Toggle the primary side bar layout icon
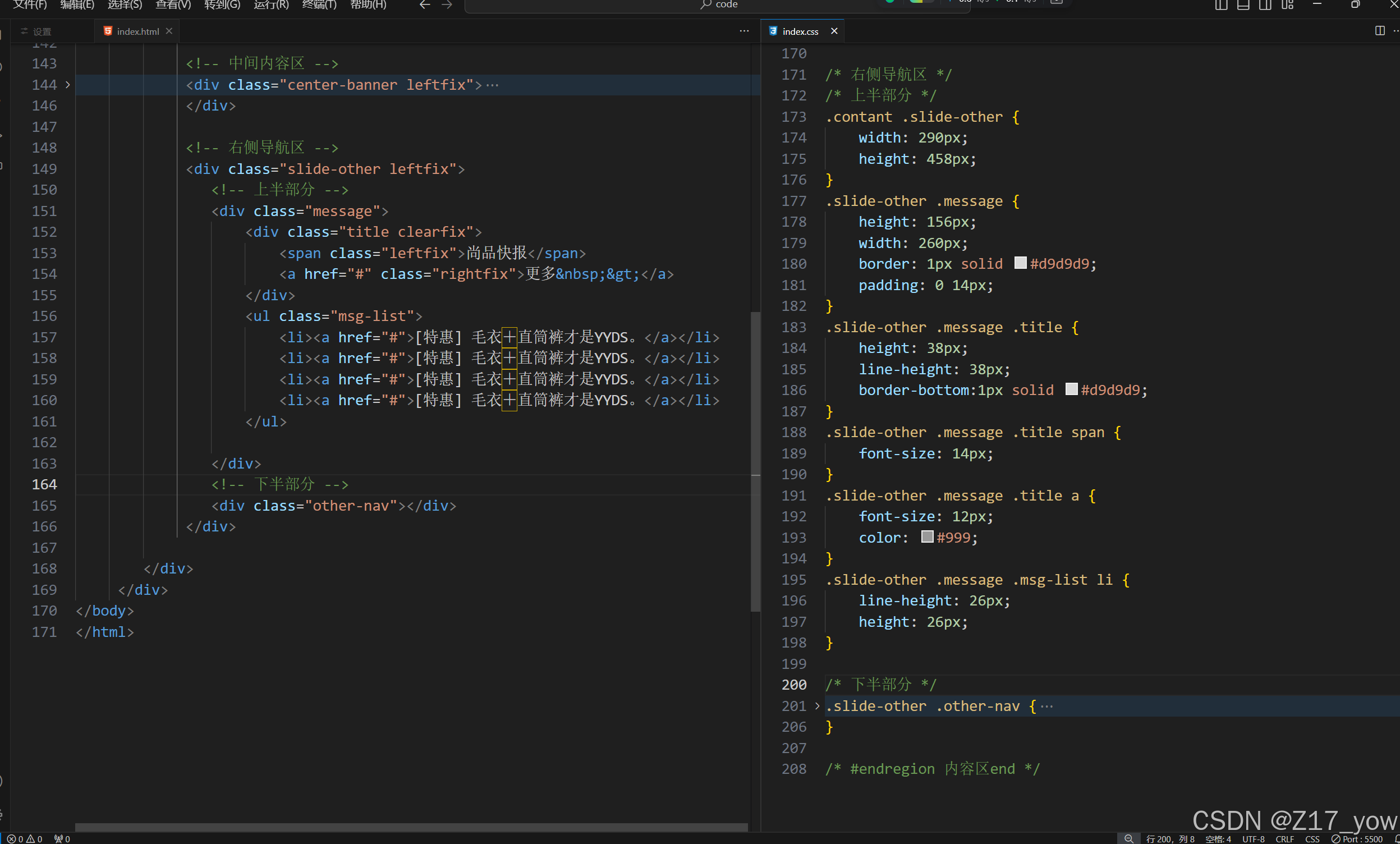Image resolution: width=1400 pixels, height=844 pixels. pyautogui.click(x=1221, y=5)
